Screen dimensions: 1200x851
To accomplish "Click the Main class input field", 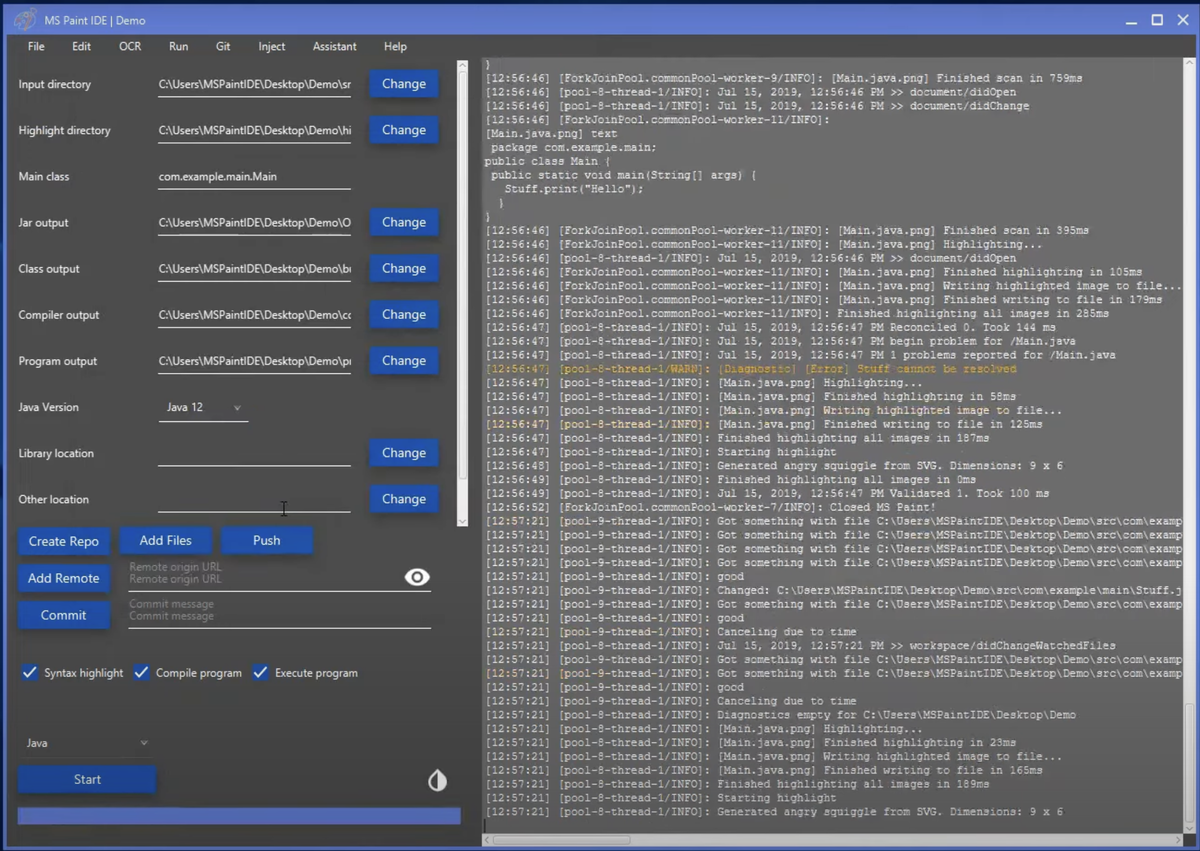I will coord(254,176).
